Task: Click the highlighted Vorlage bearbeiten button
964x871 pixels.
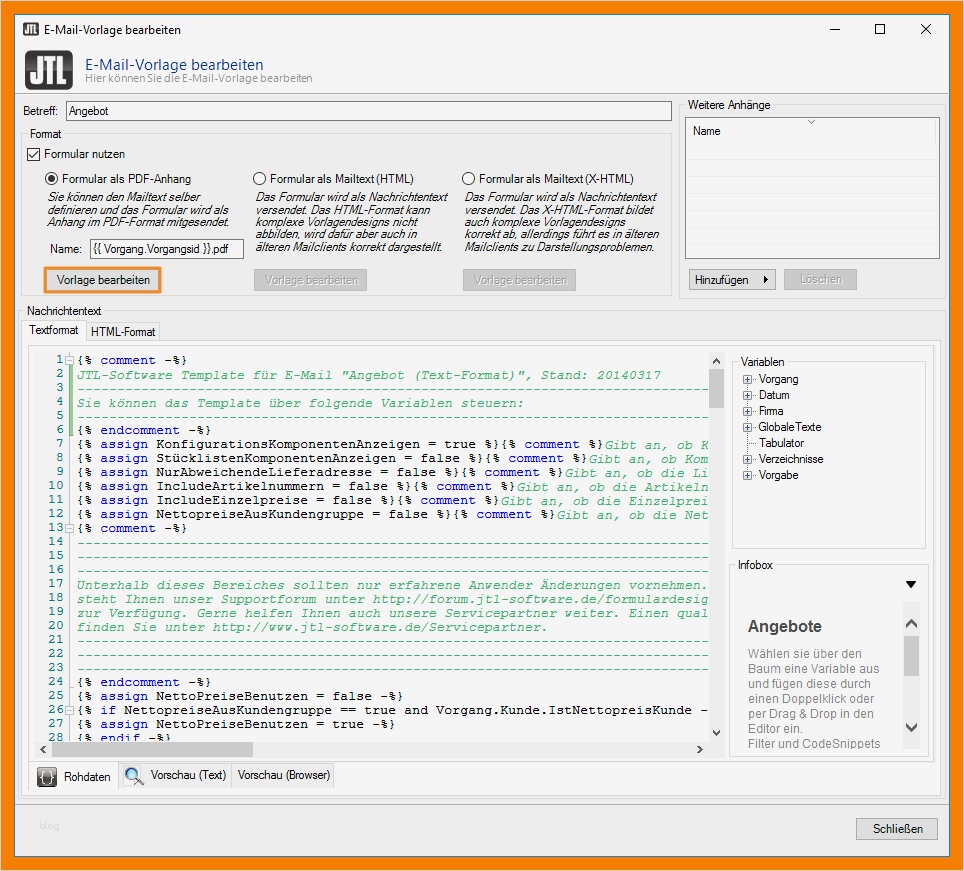Action: click(103, 280)
